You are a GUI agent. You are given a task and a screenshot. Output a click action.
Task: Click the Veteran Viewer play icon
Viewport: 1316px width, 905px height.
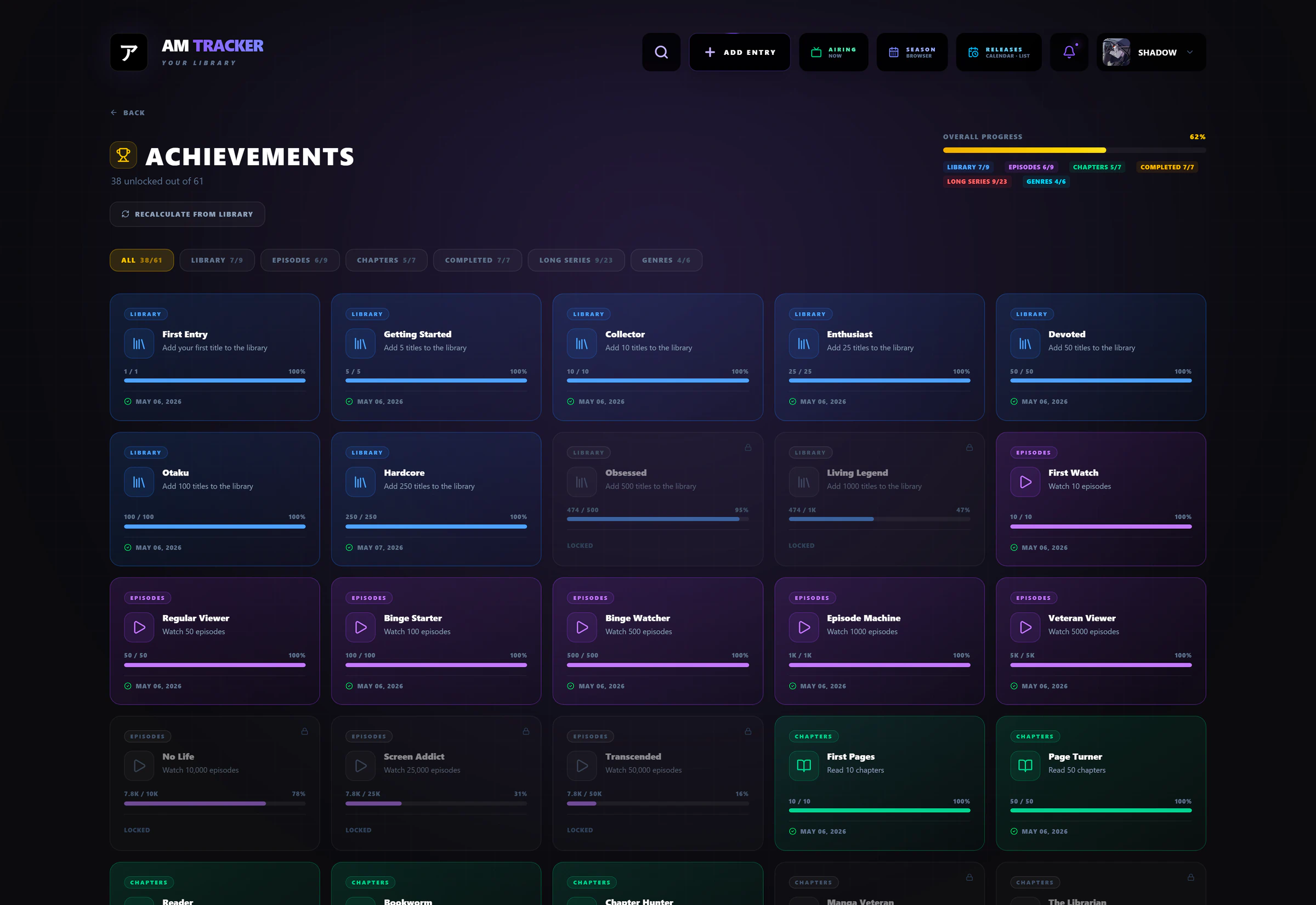1025,627
